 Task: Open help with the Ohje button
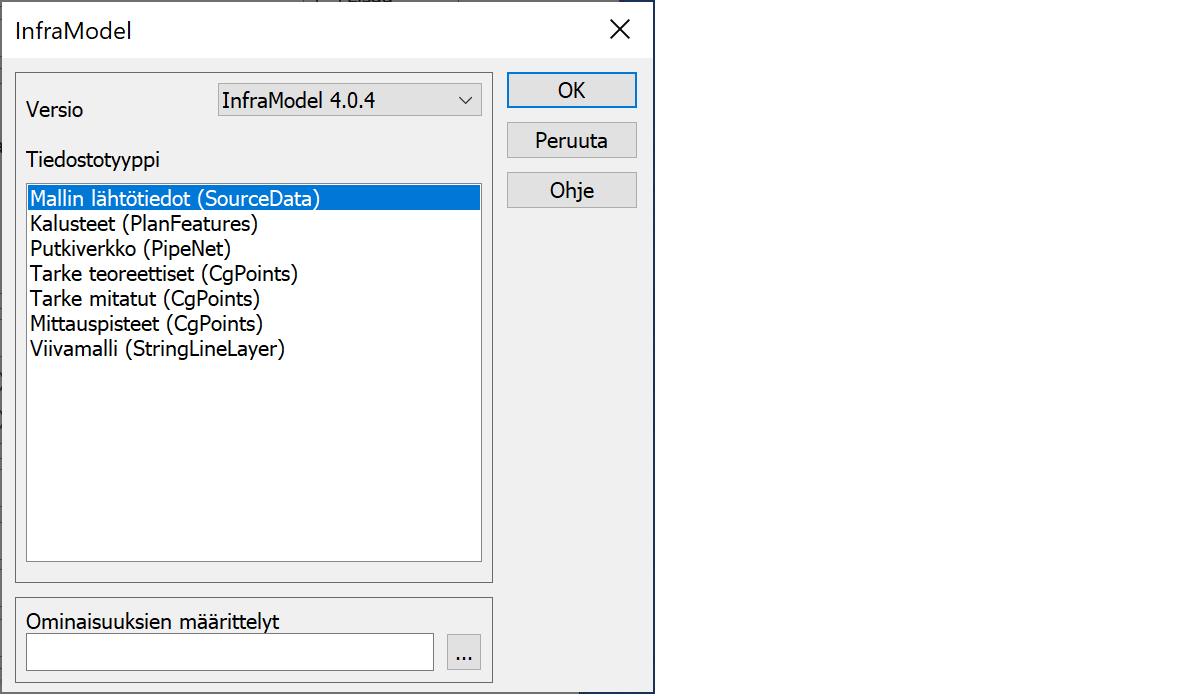[571, 191]
